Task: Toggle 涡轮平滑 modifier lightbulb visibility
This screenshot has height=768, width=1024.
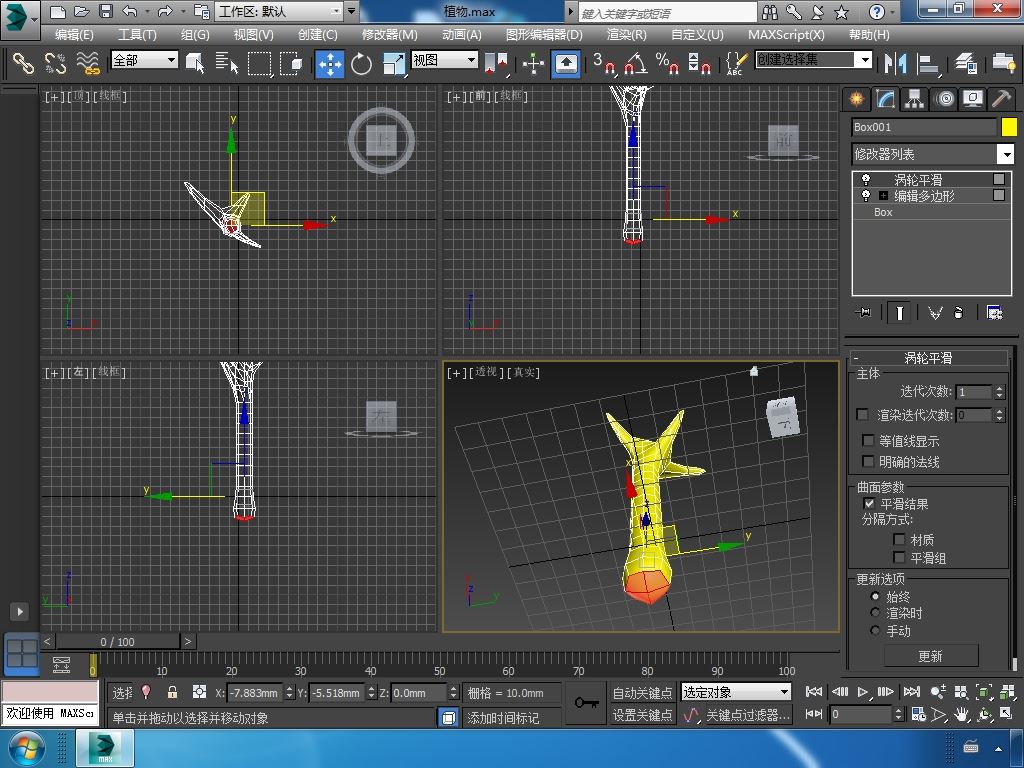Action: pos(866,179)
